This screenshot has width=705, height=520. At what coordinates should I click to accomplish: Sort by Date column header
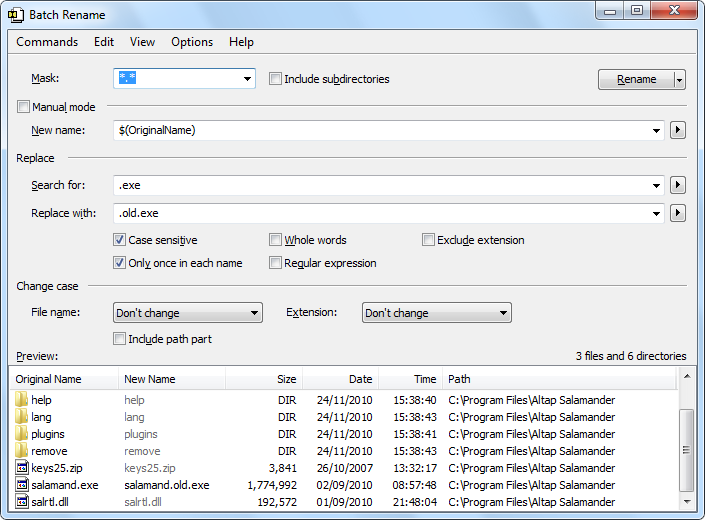pyautogui.click(x=340, y=379)
